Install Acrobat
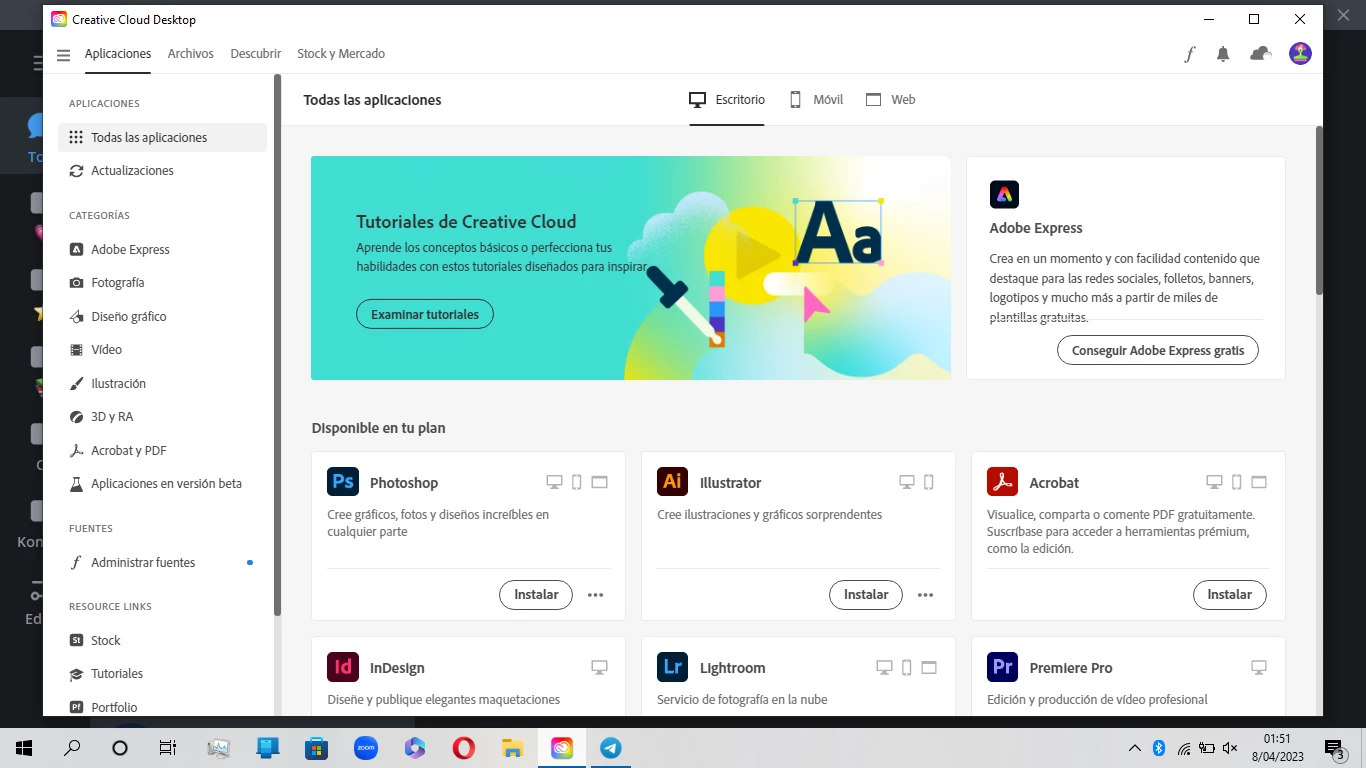The height and width of the screenshot is (768, 1366). click(x=1230, y=594)
